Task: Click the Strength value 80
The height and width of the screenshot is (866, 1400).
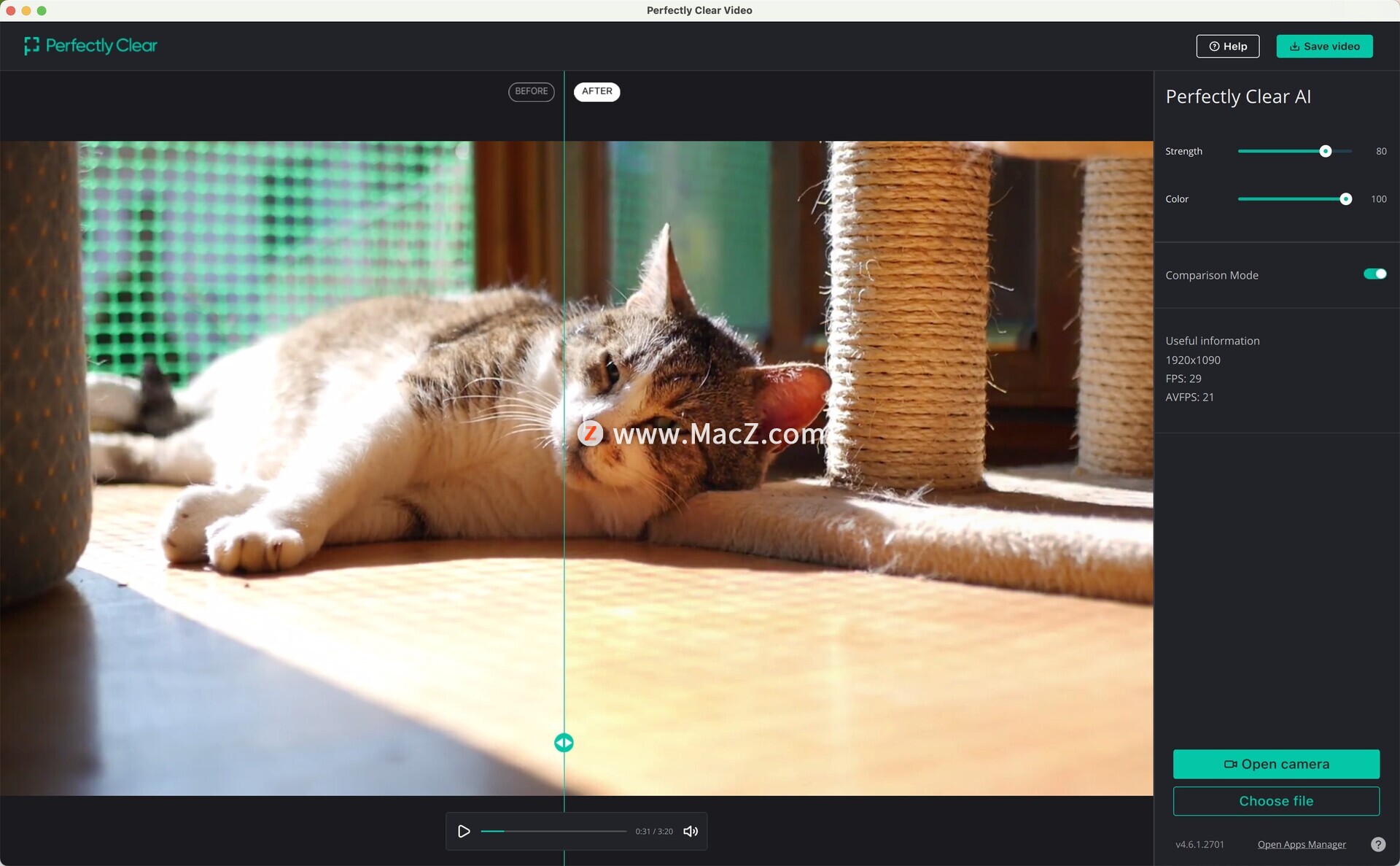Action: pyautogui.click(x=1381, y=151)
